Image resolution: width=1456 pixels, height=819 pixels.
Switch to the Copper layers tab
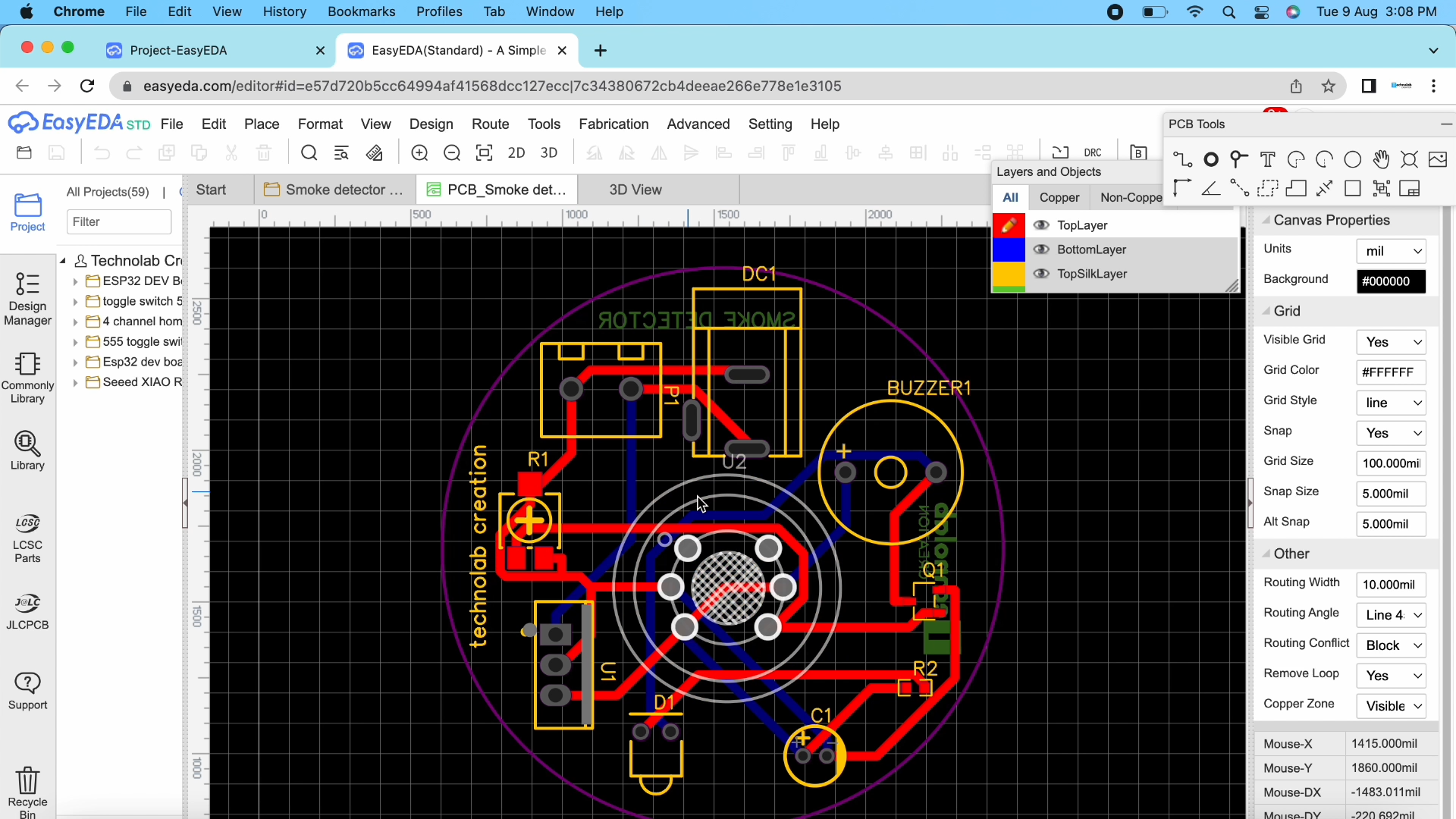click(1059, 197)
